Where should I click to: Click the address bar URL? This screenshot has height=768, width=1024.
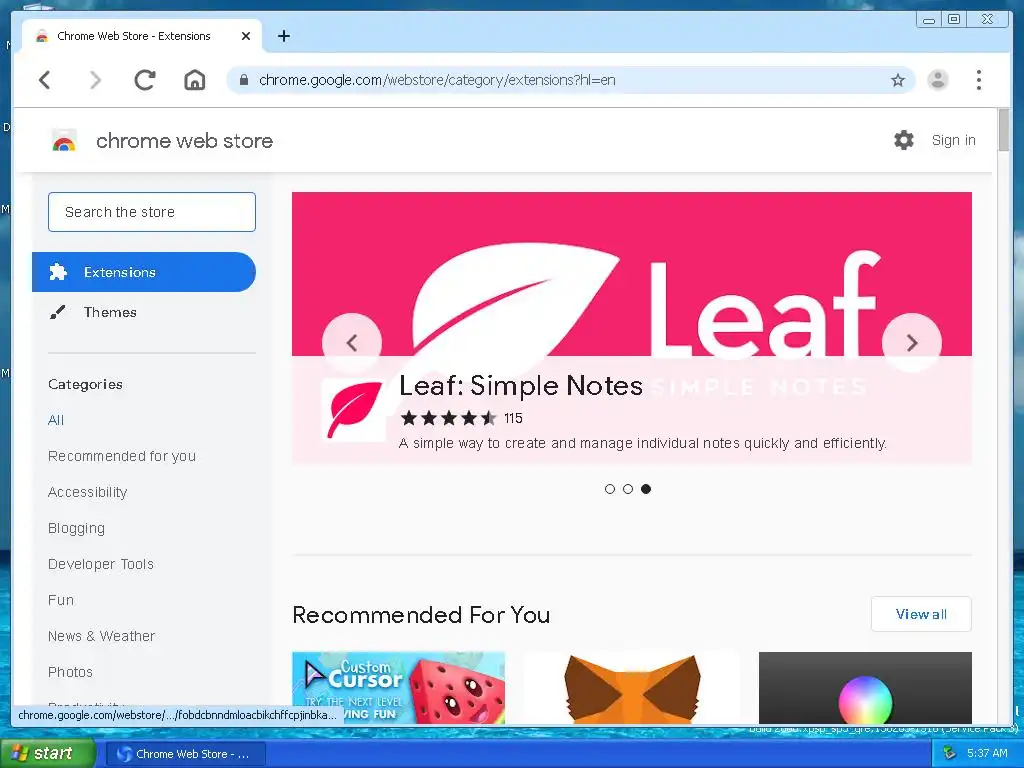pyautogui.click(x=437, y=80)
